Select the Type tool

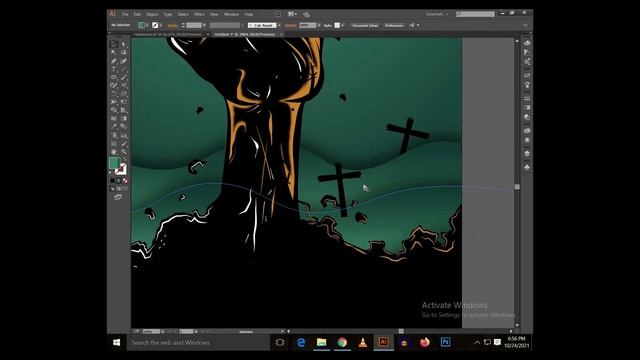[x=113, y=69]
